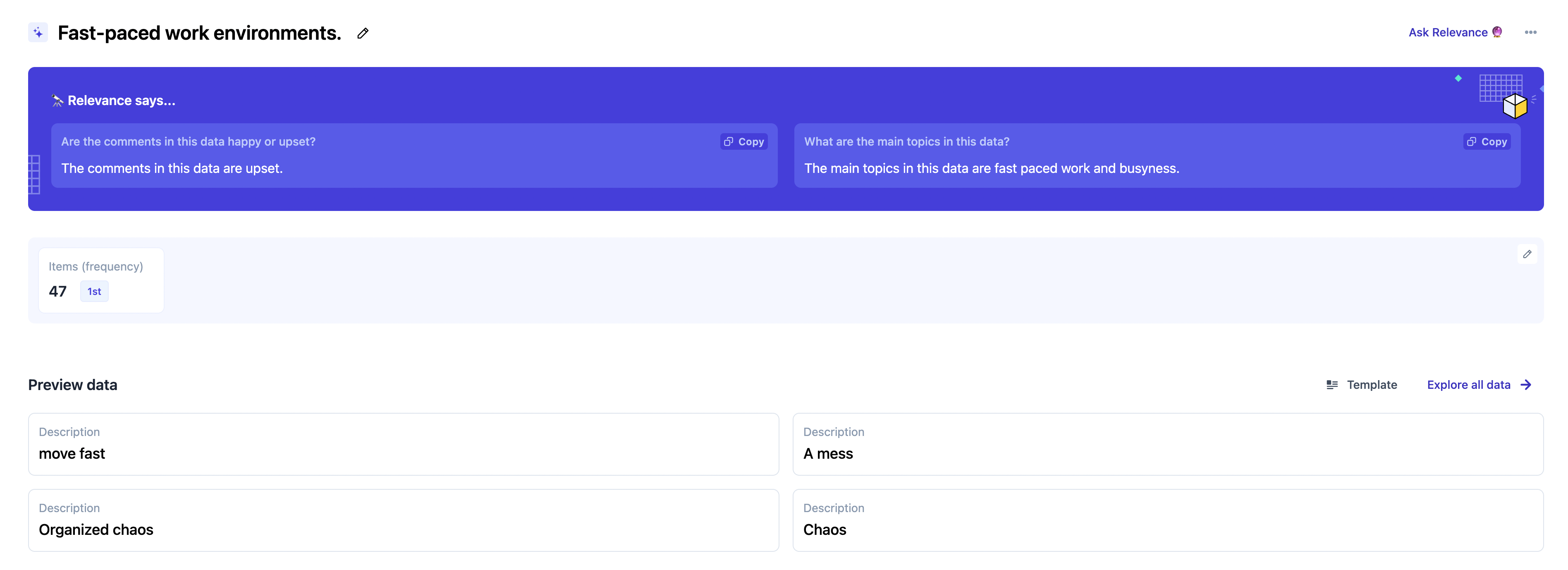The width and height of the screenshot is (1568, 570).
Task: Edit the title with the pencil icon
Action: 363,33
